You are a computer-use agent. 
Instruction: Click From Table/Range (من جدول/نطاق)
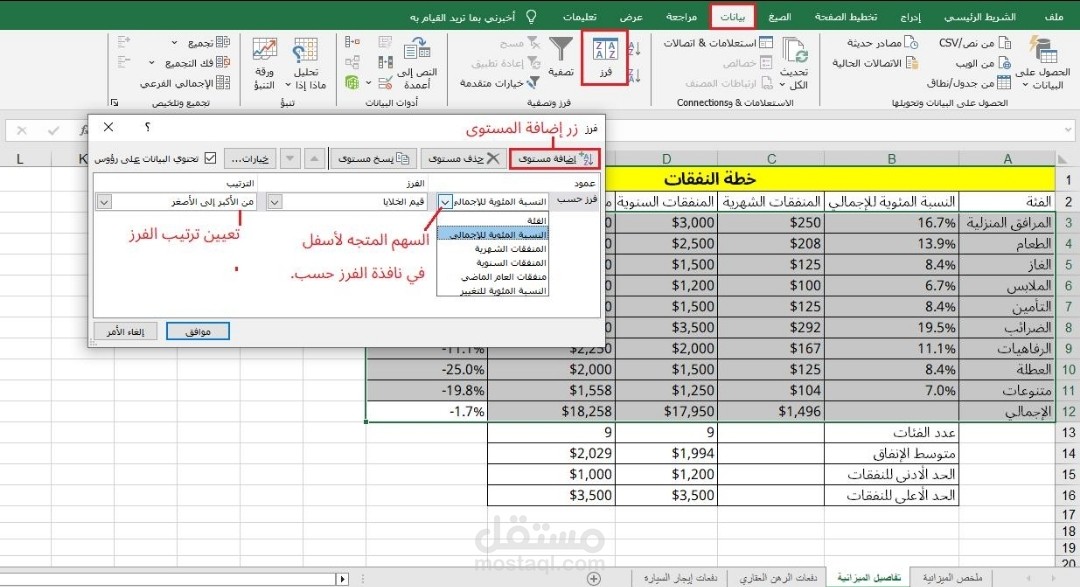[x=968, y=83]
